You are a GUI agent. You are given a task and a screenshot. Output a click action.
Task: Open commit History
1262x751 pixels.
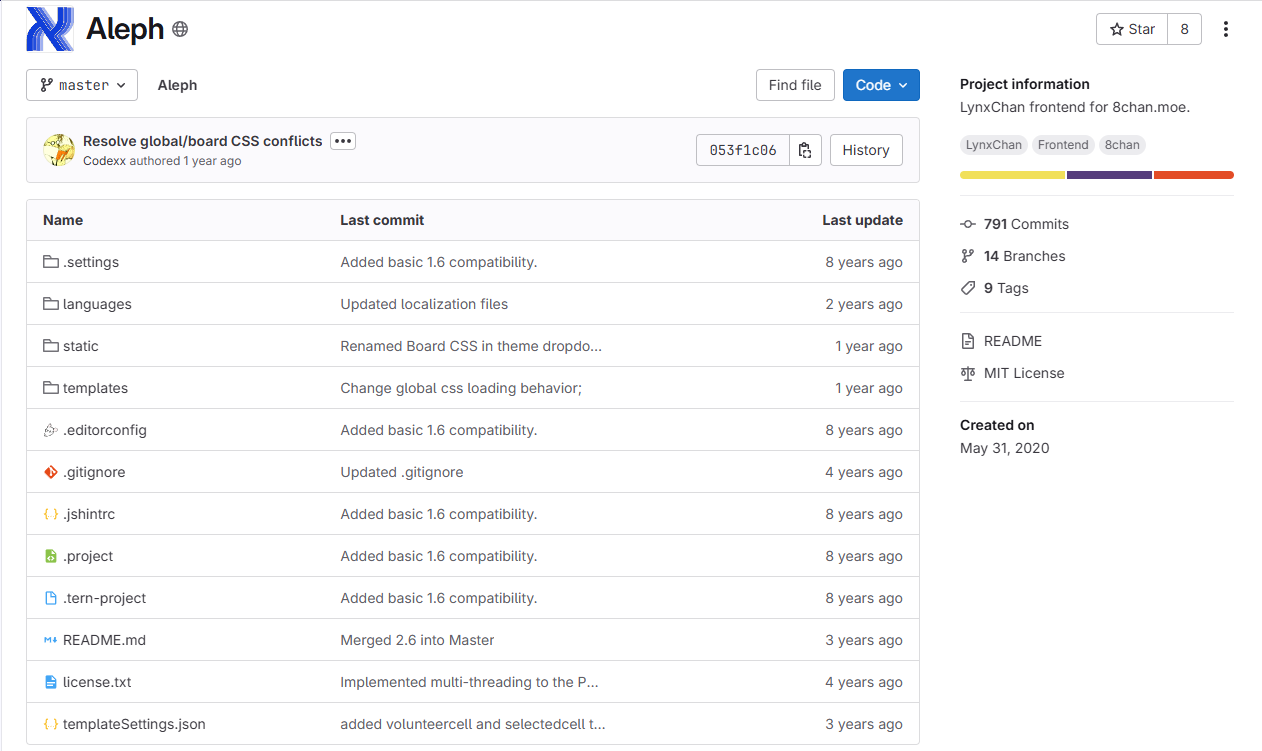(866, 150)
